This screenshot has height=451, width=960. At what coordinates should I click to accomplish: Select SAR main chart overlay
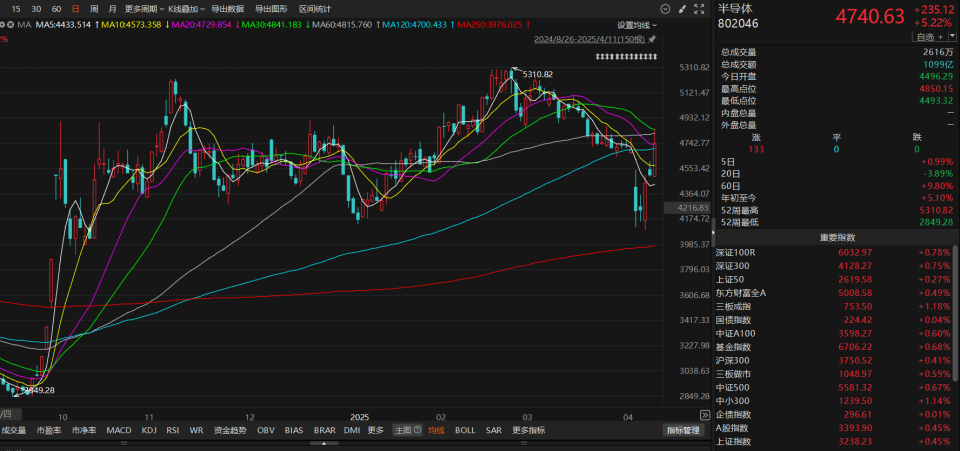(493, 430)
